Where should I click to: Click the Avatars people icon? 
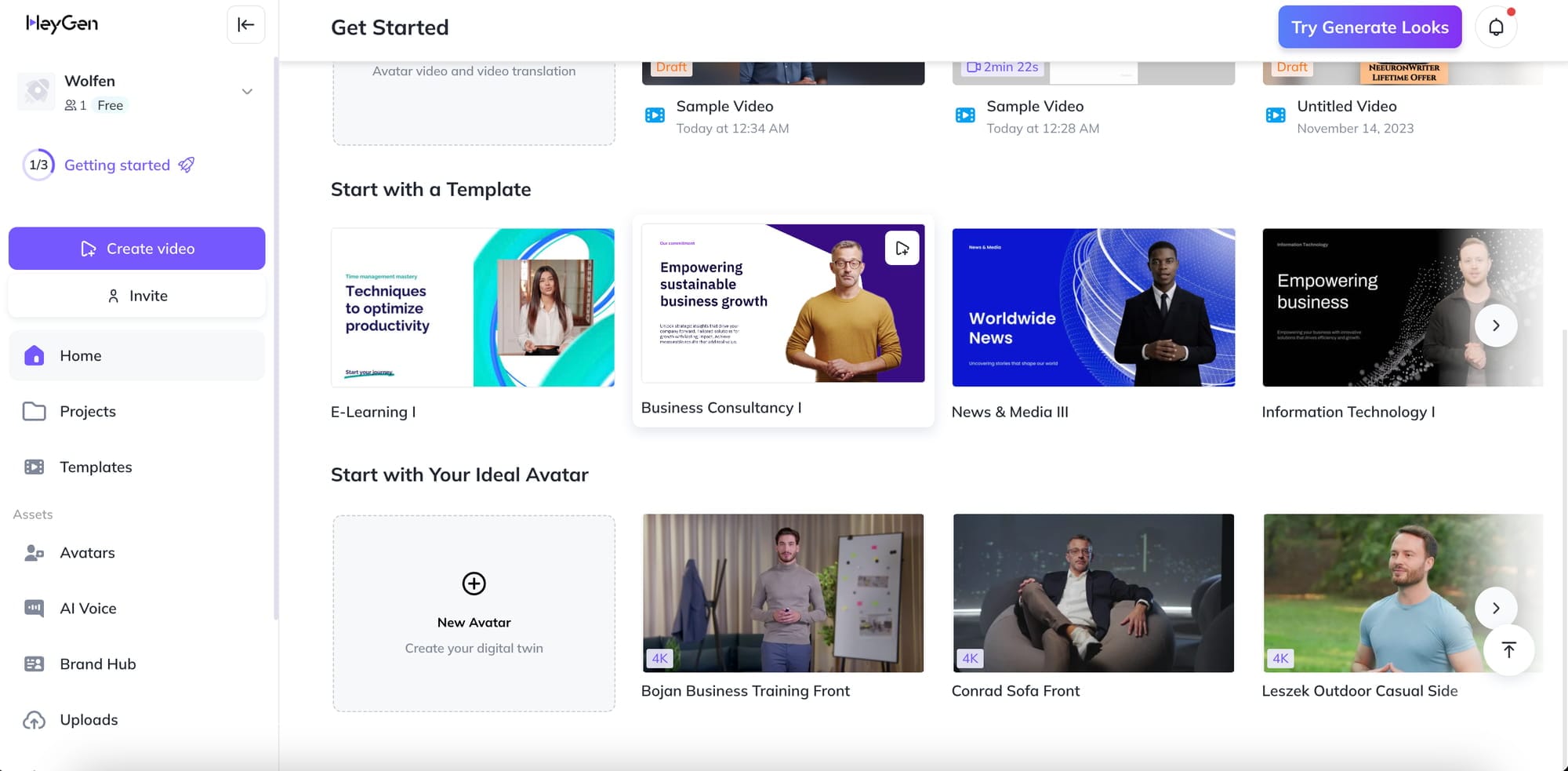tap(34, 553)
